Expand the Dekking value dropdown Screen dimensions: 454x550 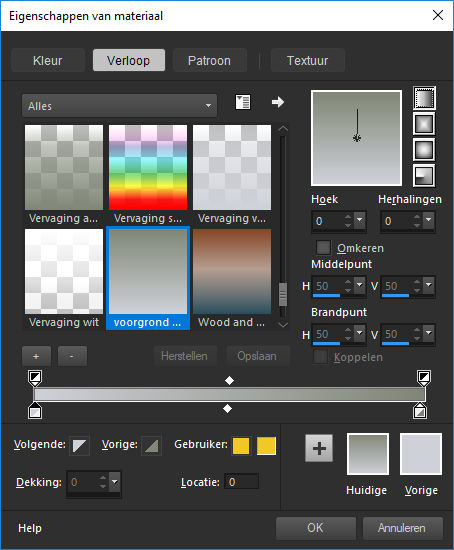pyautogui.click(x=115, y=482)
